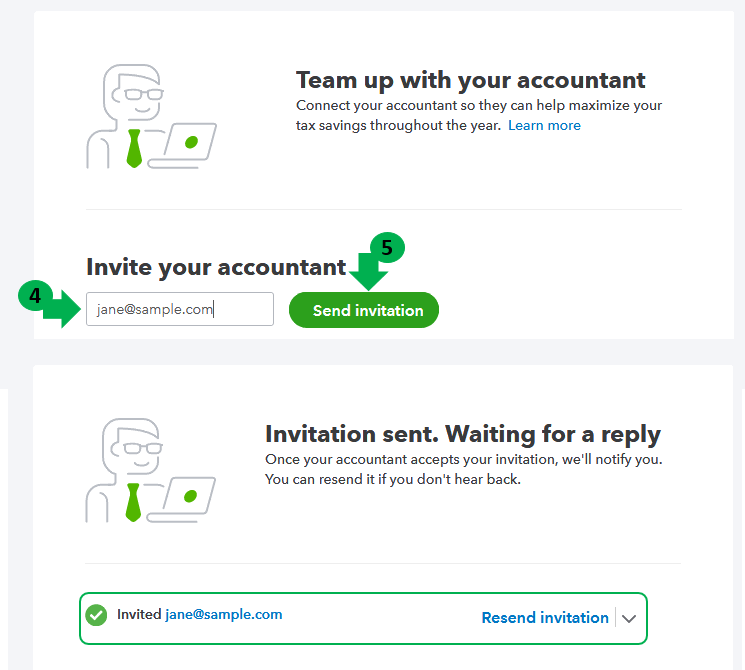The width and height of the screenshot is (745, 670).
Task: Click the step 5 number badge
Action: click(x=385, y=249)
